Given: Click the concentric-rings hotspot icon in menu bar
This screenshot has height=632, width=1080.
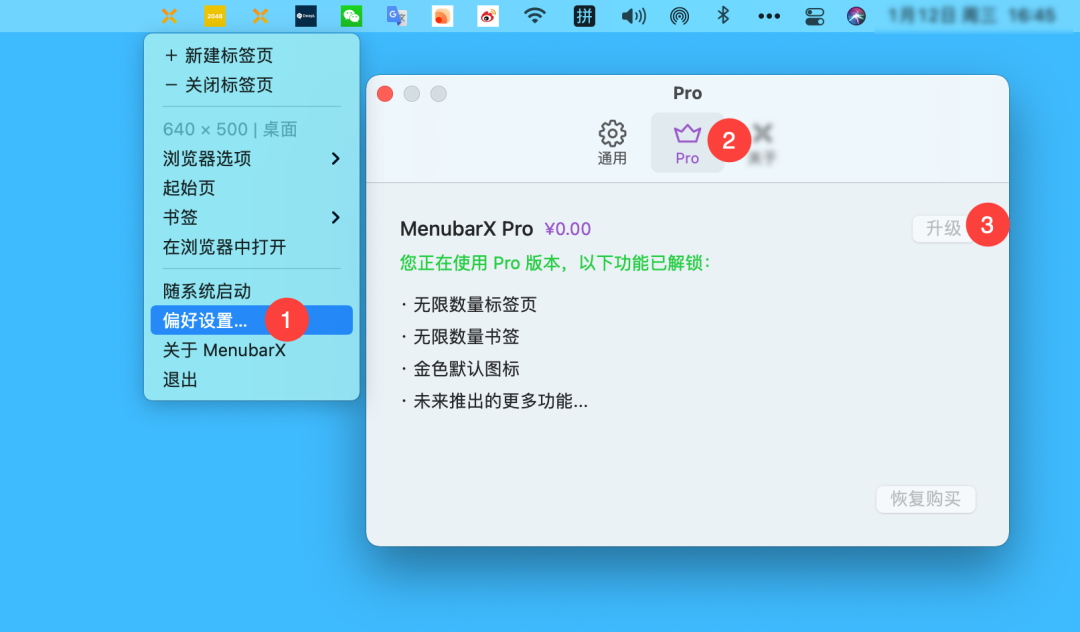Looking at the screenshot, I should pyautogui.click(x=679, y=16).
